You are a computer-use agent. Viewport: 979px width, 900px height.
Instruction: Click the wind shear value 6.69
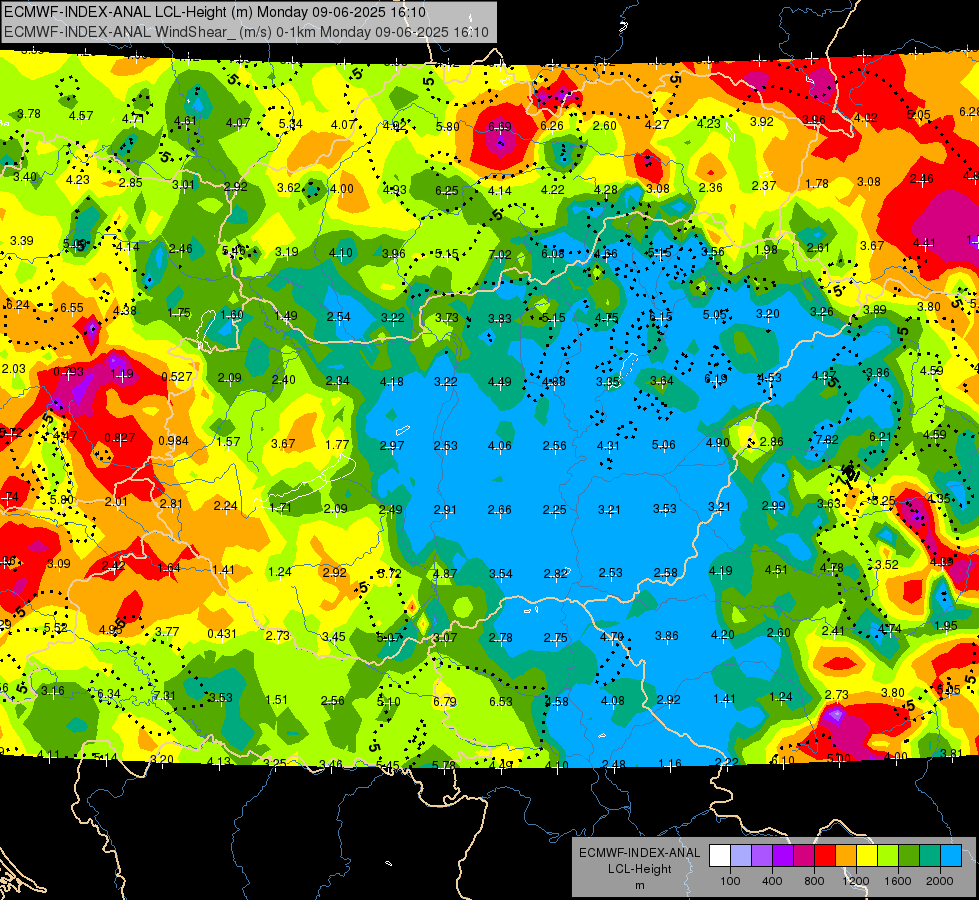click(500, 127)
